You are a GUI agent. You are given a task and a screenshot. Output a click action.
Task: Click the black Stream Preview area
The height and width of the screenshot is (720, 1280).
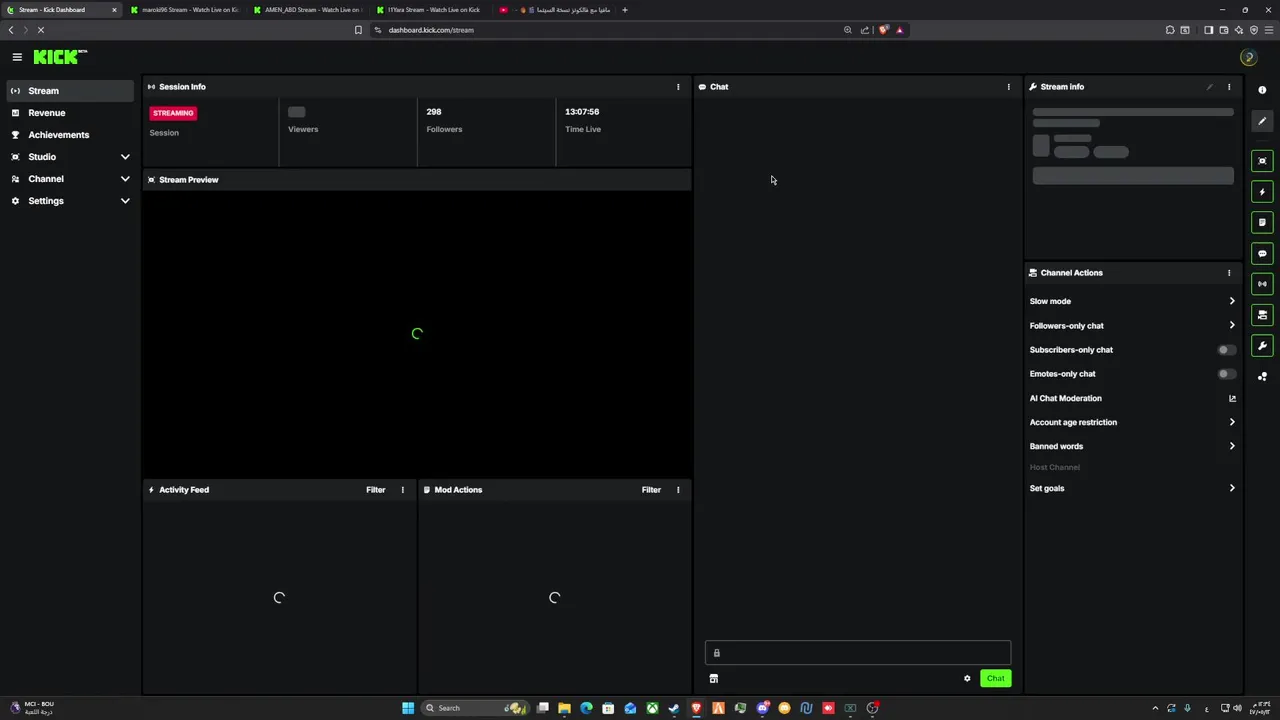(x=417, y=334)
